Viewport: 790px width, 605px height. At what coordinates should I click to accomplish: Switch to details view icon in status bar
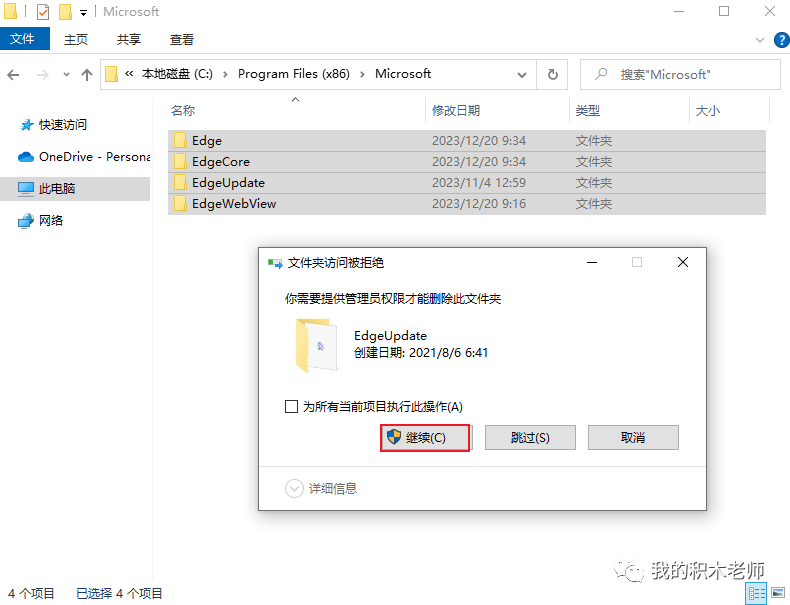click(x=756, y=593)
